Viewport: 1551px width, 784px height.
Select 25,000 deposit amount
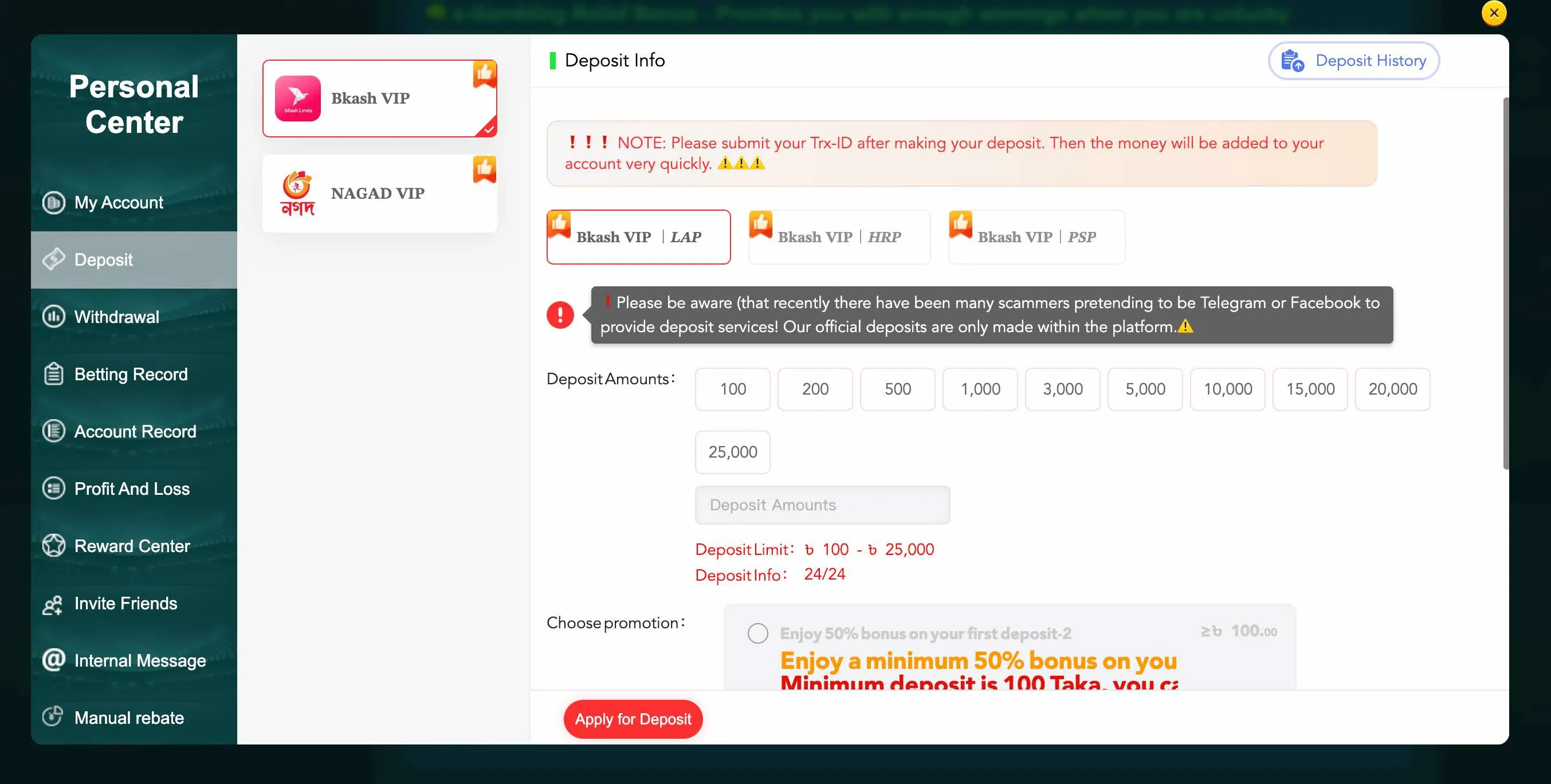[x=733, y=452]
